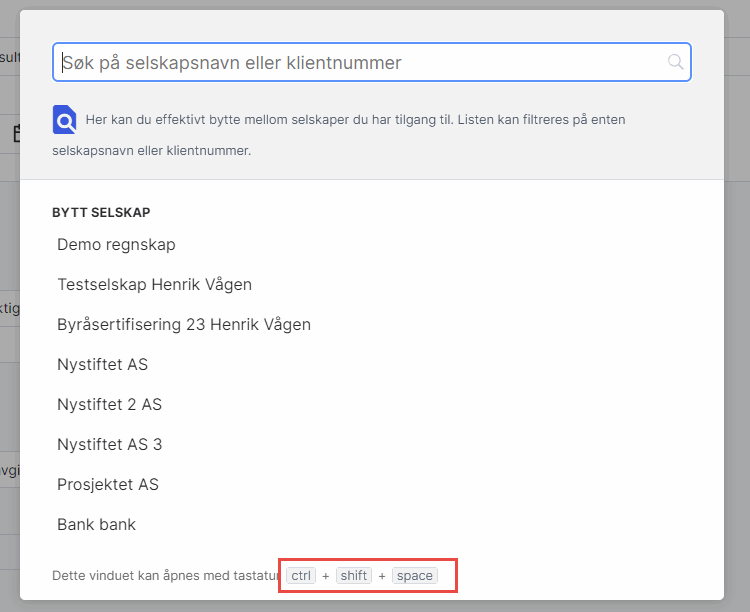Click the plus sign between shift and space
The width and height of the screenshot is (750, 612).
coord(382,575)
